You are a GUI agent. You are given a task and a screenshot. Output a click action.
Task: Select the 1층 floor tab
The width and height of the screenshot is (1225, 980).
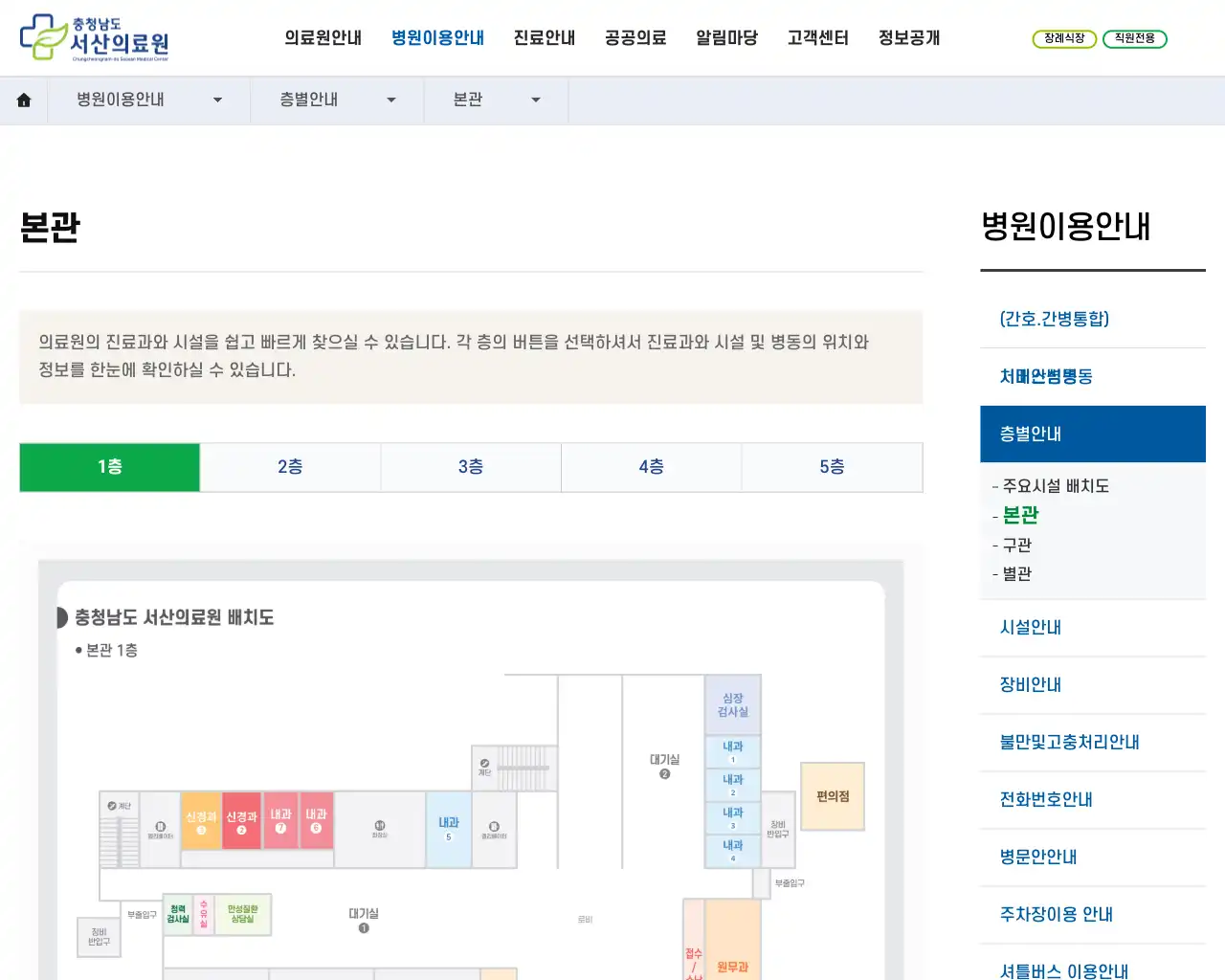pyautogui.click(x=110, y=467)
